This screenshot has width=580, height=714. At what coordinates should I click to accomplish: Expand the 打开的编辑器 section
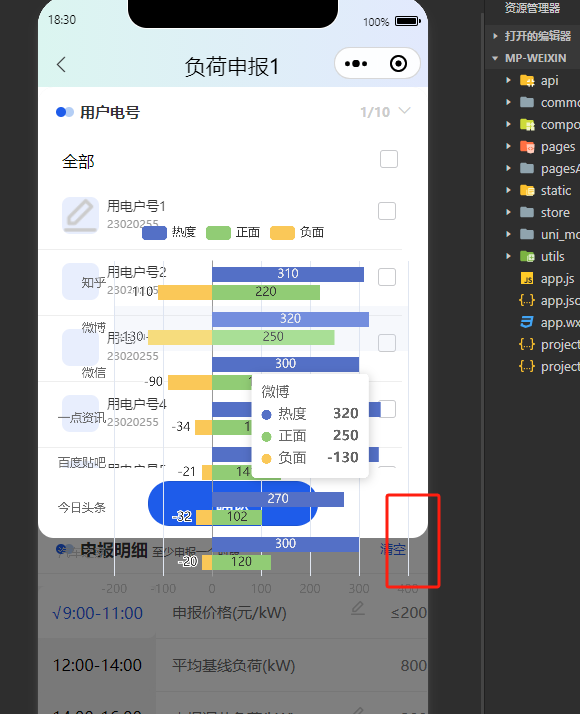(x=495, y=36)
